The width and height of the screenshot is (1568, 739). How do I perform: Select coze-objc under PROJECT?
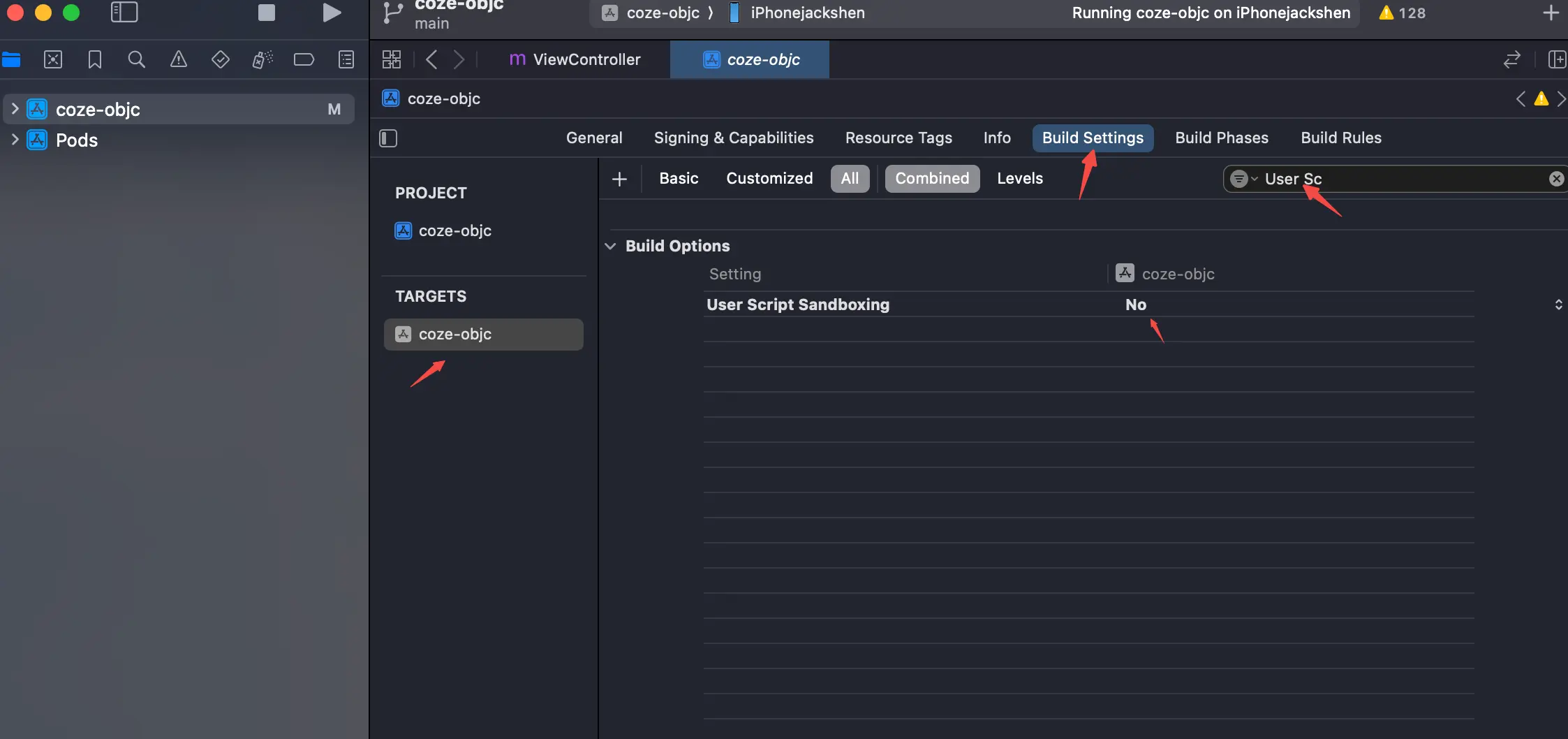point(443,231)
